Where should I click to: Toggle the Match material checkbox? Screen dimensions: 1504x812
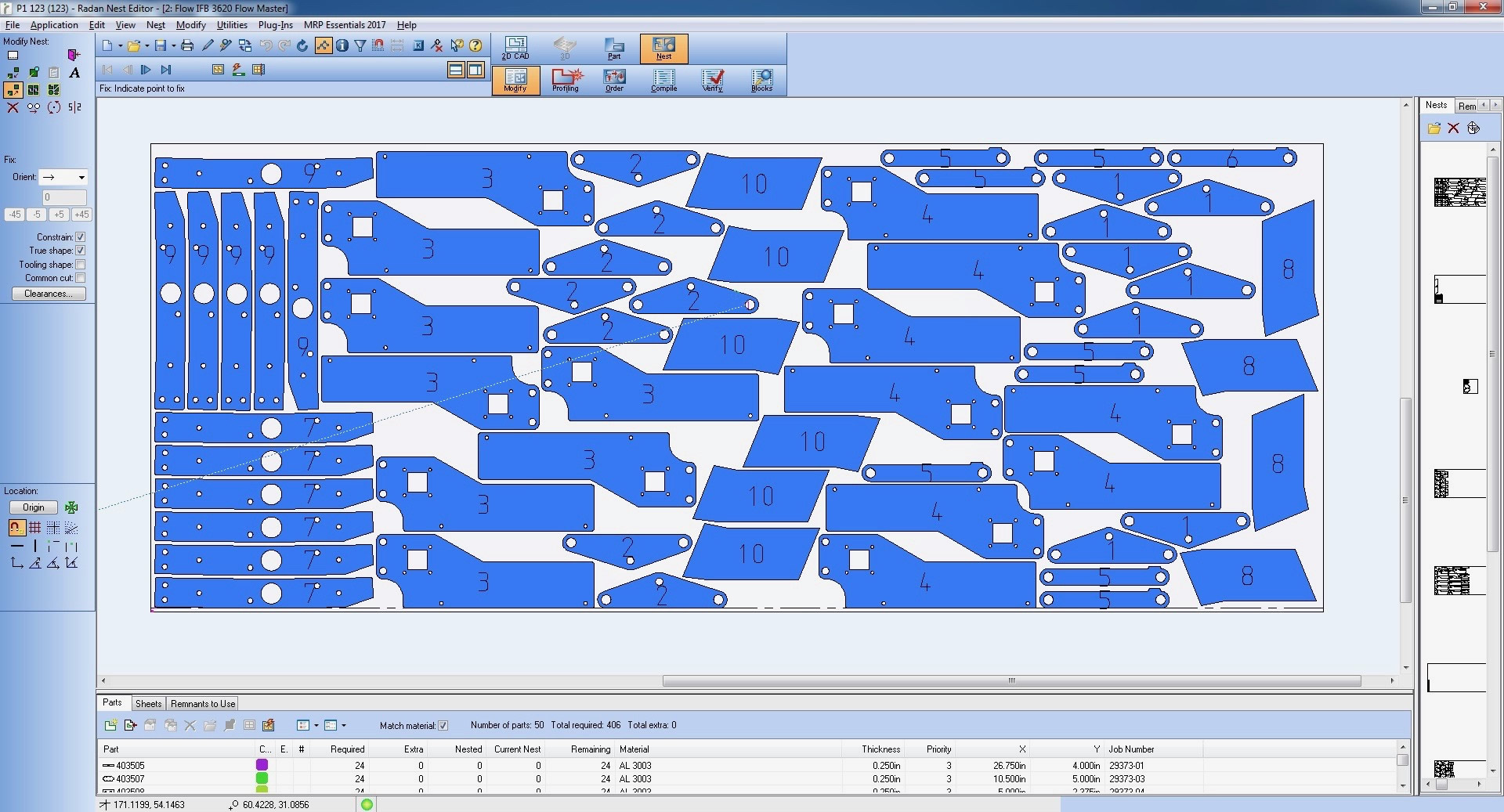443,726
